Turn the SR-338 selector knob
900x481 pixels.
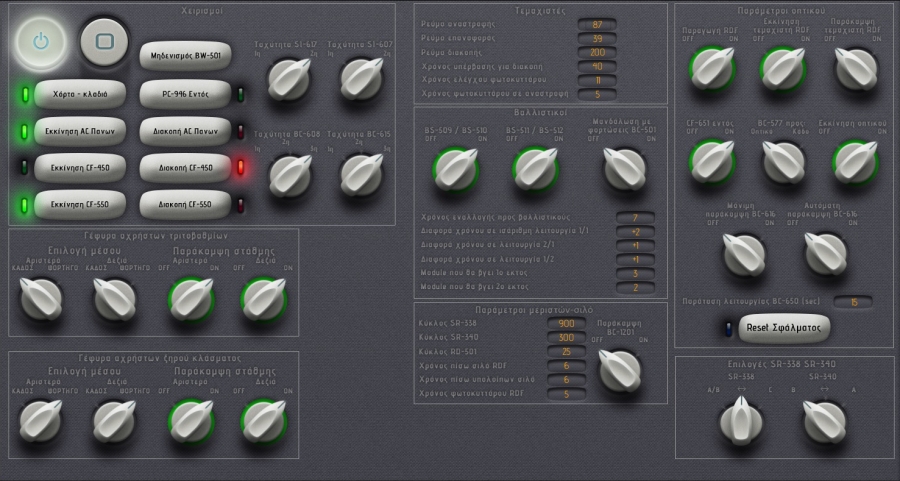(742, 420)
